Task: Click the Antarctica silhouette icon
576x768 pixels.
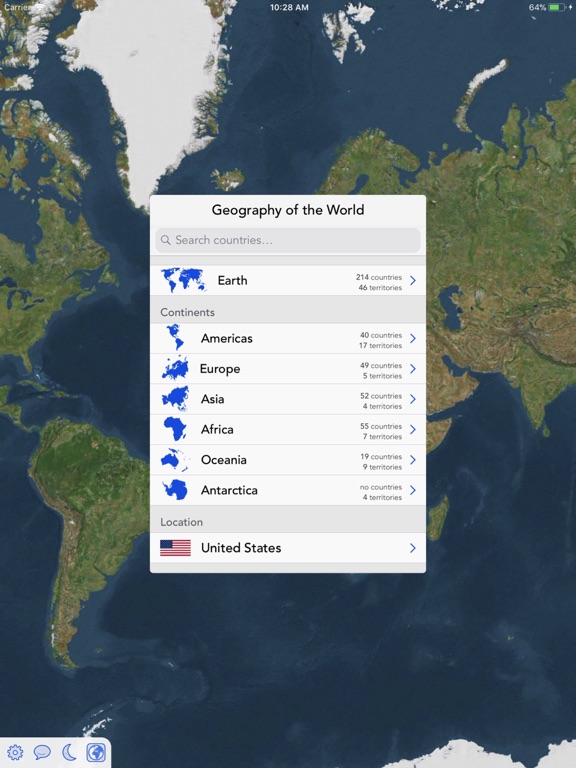Action: pos(175,490)
